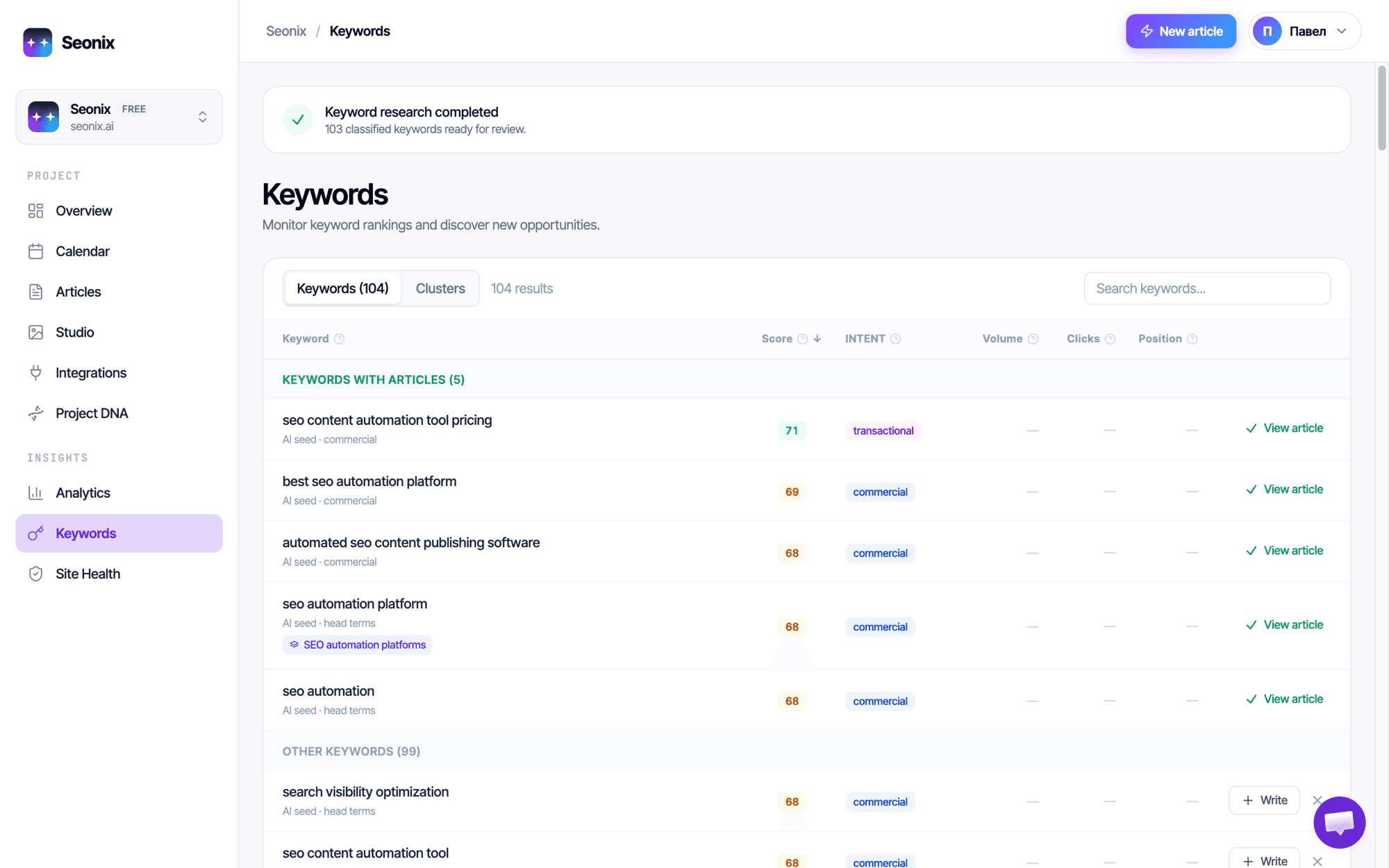Click the FREE plan badge
The image size is (1389, 868).
click(x=134, y=109)
